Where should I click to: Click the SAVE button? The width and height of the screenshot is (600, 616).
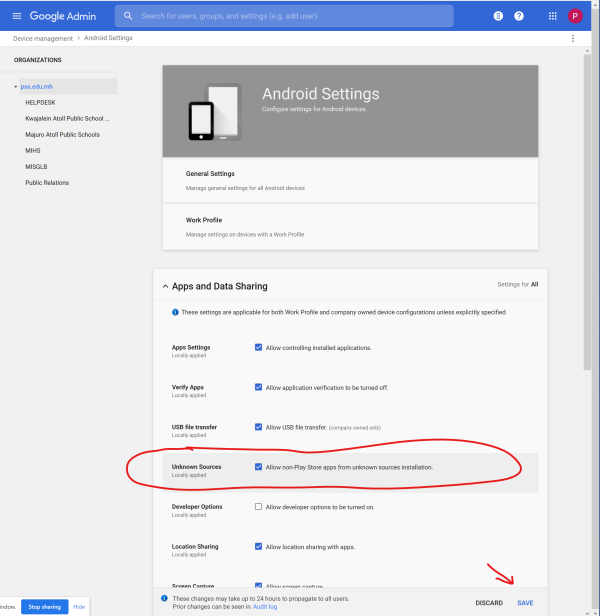click(525, 603)
